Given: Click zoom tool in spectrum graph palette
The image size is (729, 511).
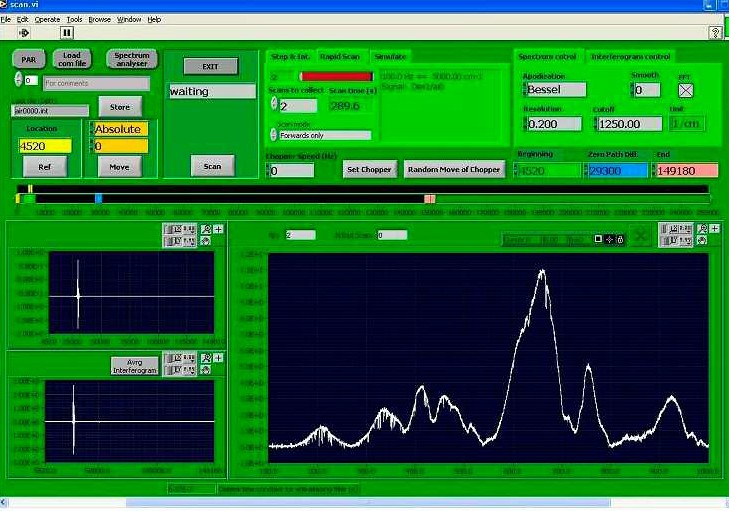Looking at the screenshot, I should click(702, 229).
